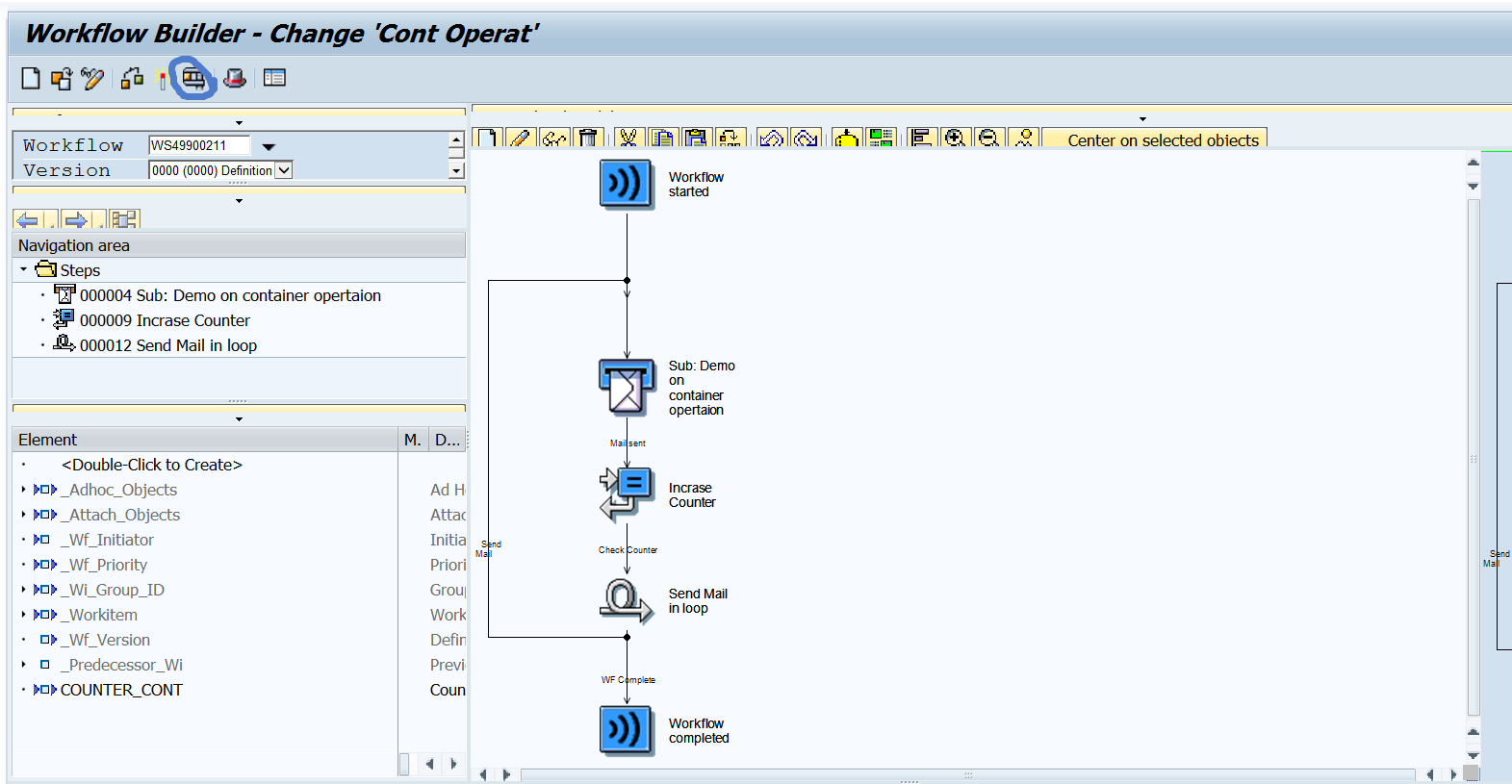
Task: Click the scissors cut icon
Action: pyautogui.click(x=628, y=139)
